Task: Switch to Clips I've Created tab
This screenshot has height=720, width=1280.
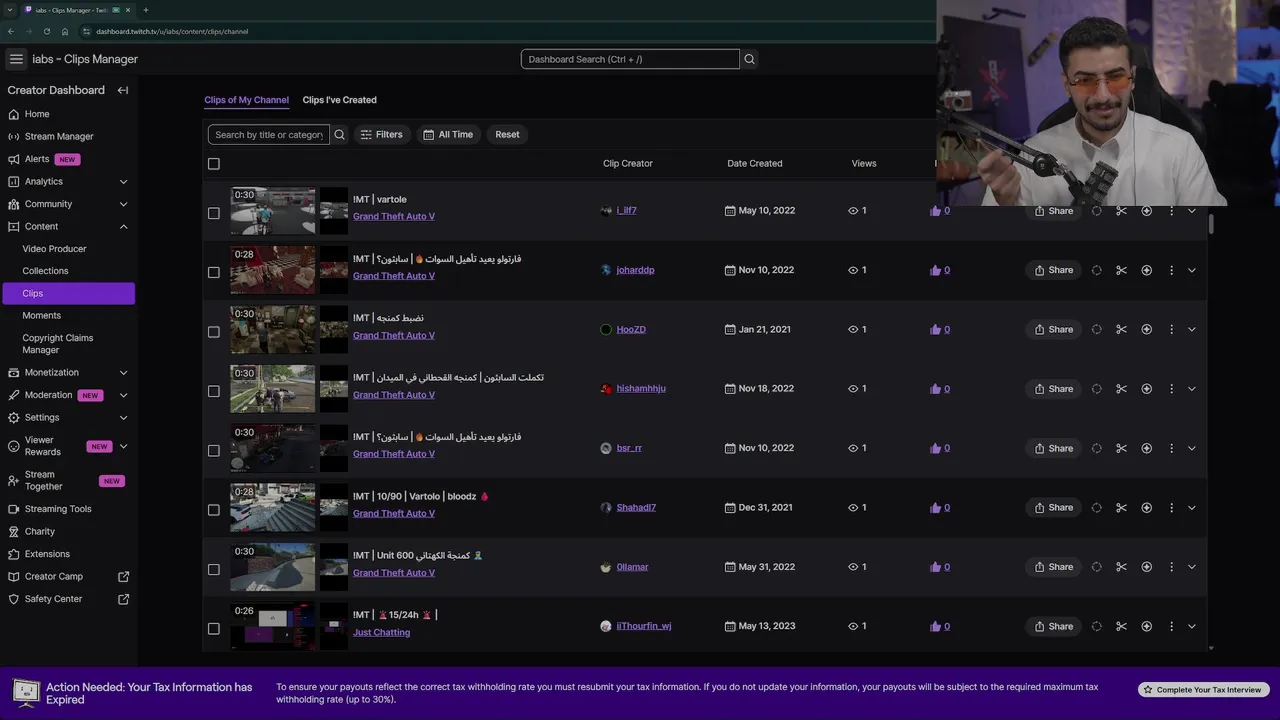Action: (339, 100)
